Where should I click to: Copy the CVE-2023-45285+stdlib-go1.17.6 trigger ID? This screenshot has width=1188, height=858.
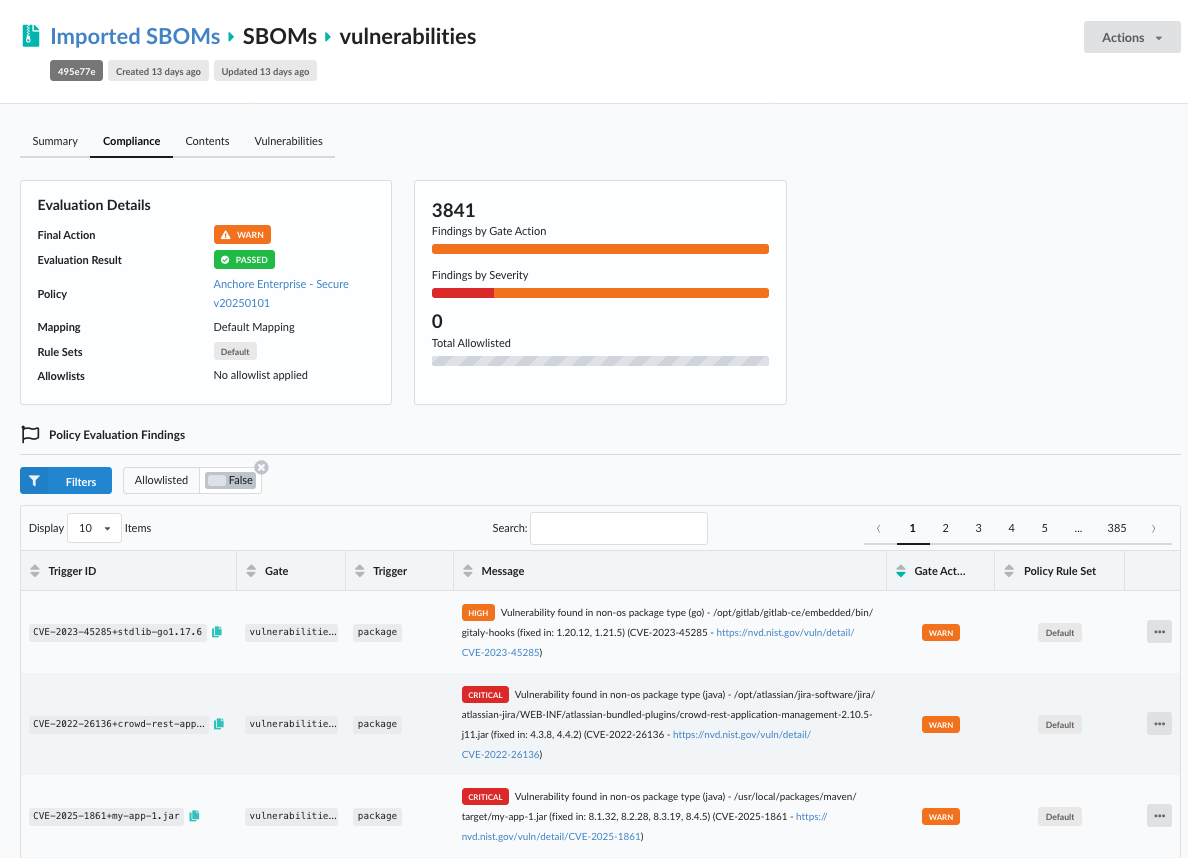pyautogui.click(x=217, y=631)
